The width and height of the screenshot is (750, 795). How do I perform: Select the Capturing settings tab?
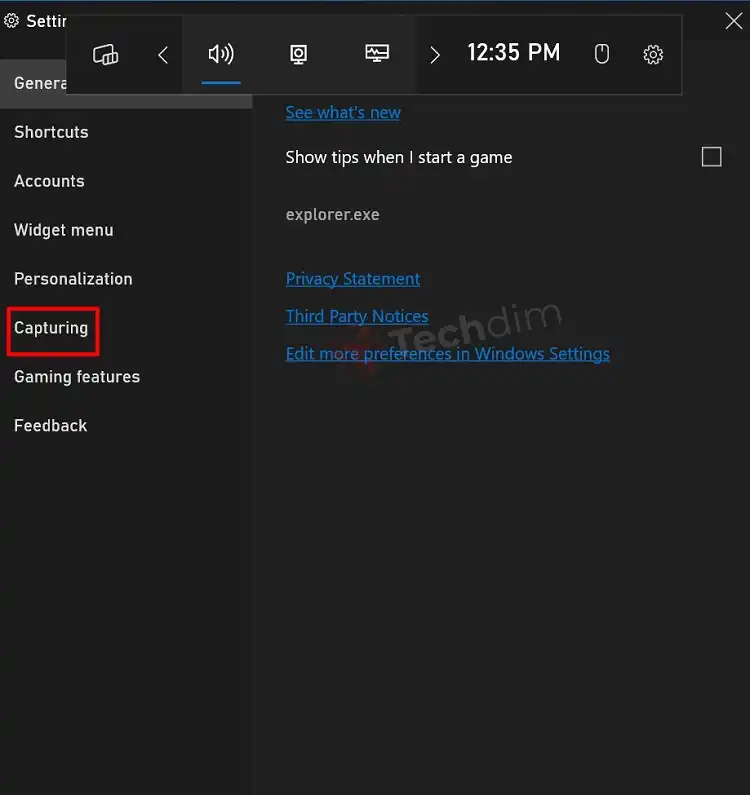click(x=51, y=328)
